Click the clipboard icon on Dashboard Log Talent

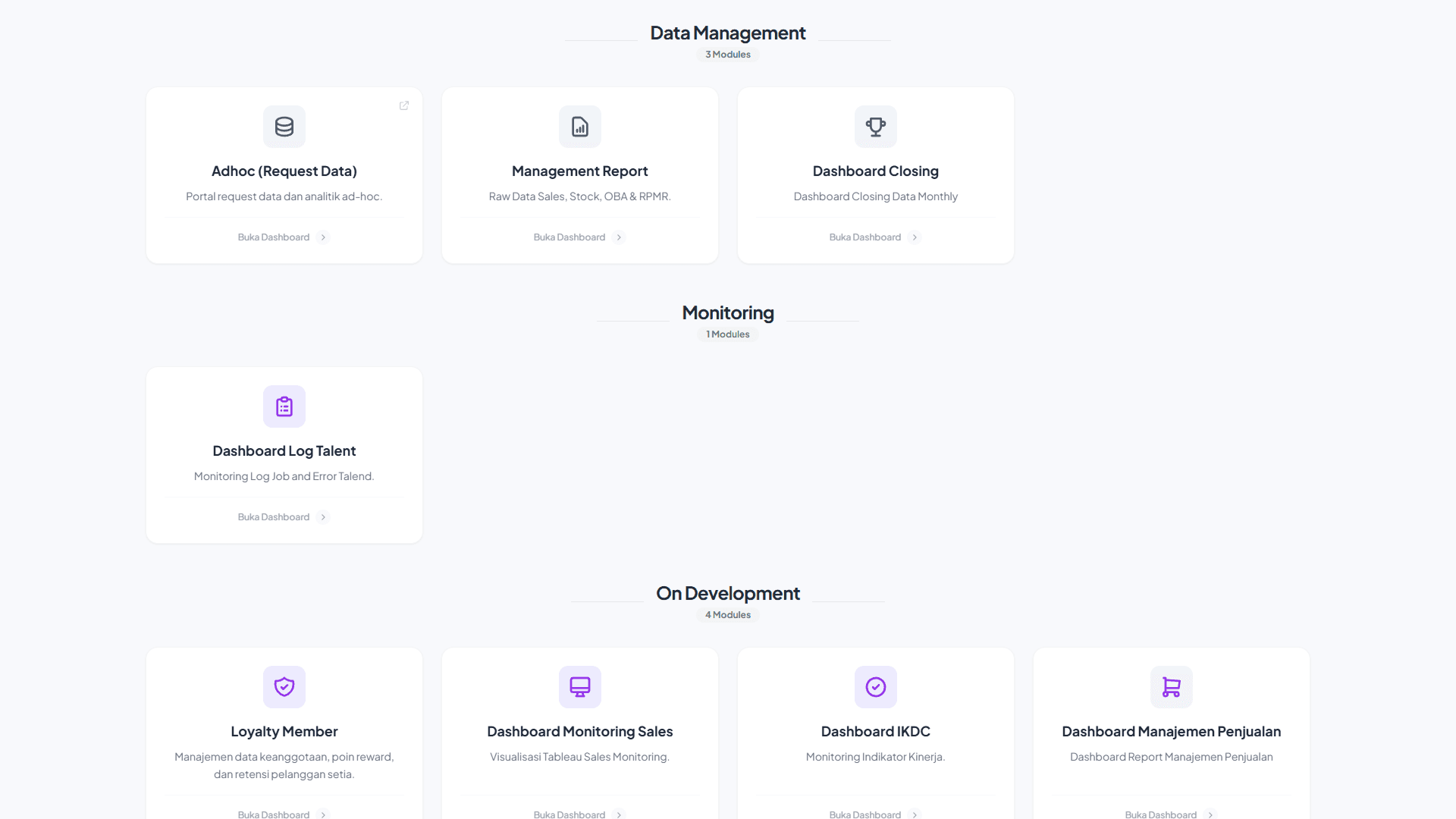pos(284,406)
